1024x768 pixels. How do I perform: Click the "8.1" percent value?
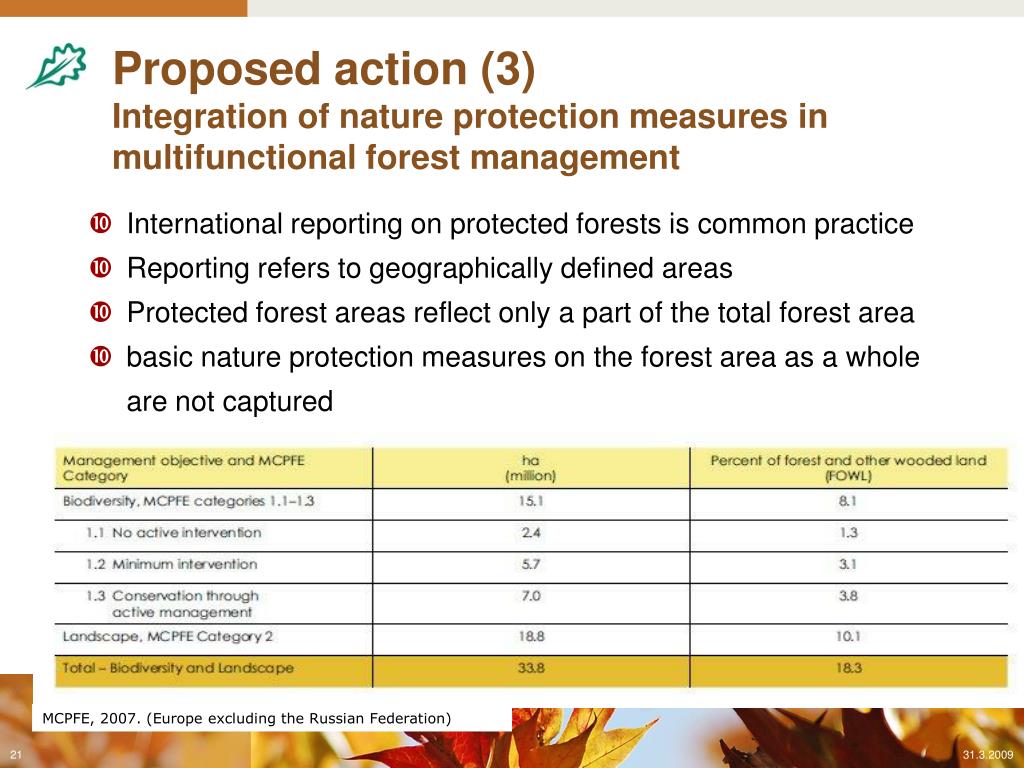click(848, 502)
